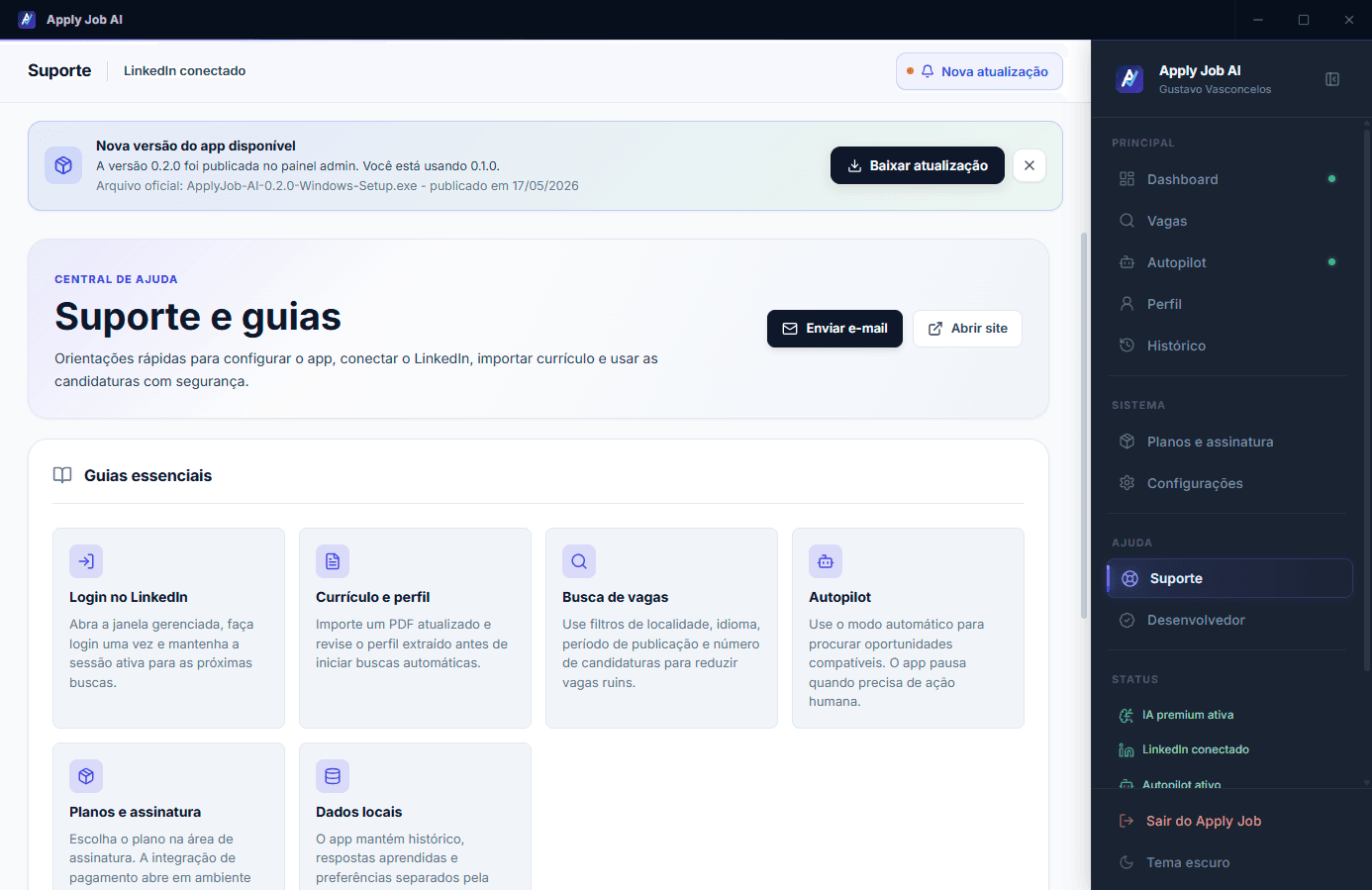Click the Histórico clock icon

click(x=1127, y=346)
